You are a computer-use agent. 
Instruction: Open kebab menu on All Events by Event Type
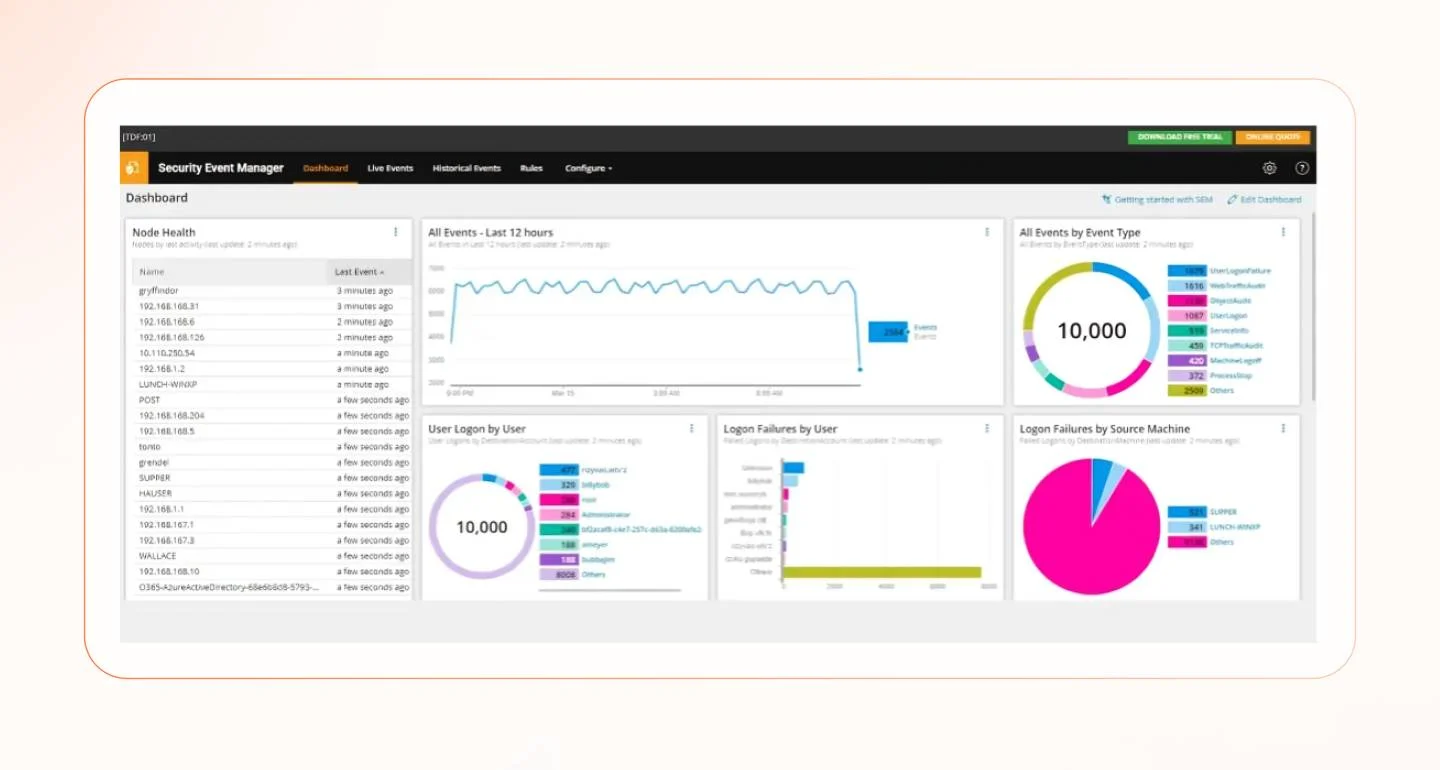click(1283, 231)
